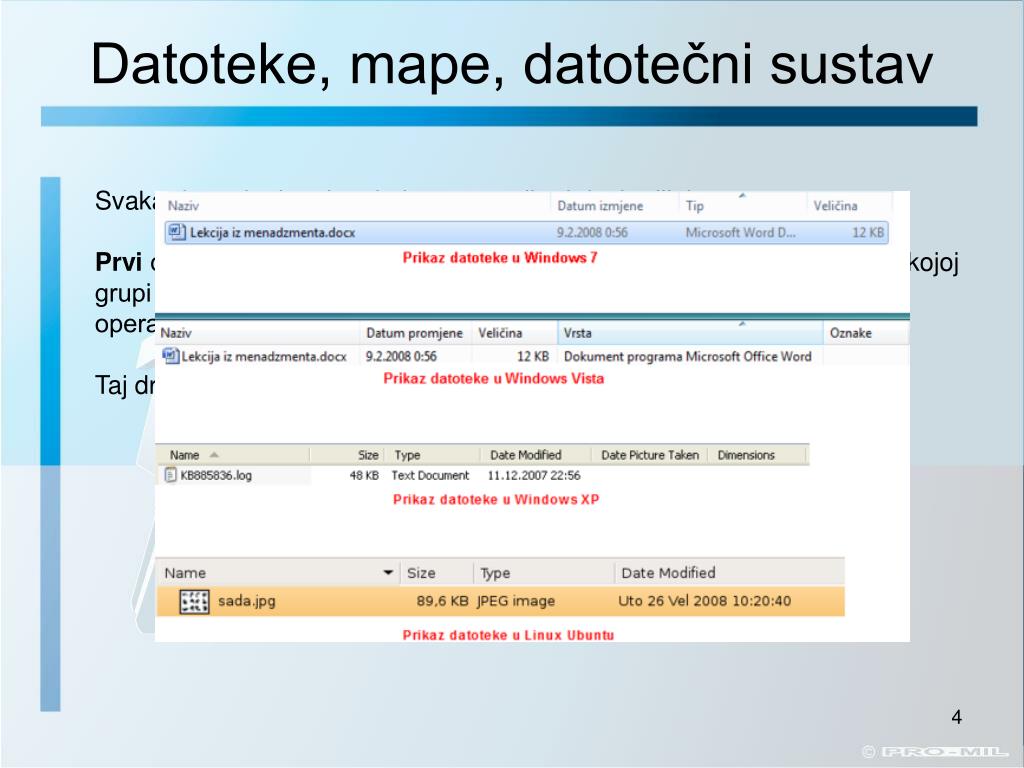The width and height of the screenshot is (1024, 768).
Task: Click the Ubuntu Date Modified column header
Action: [x=668, y=573]
